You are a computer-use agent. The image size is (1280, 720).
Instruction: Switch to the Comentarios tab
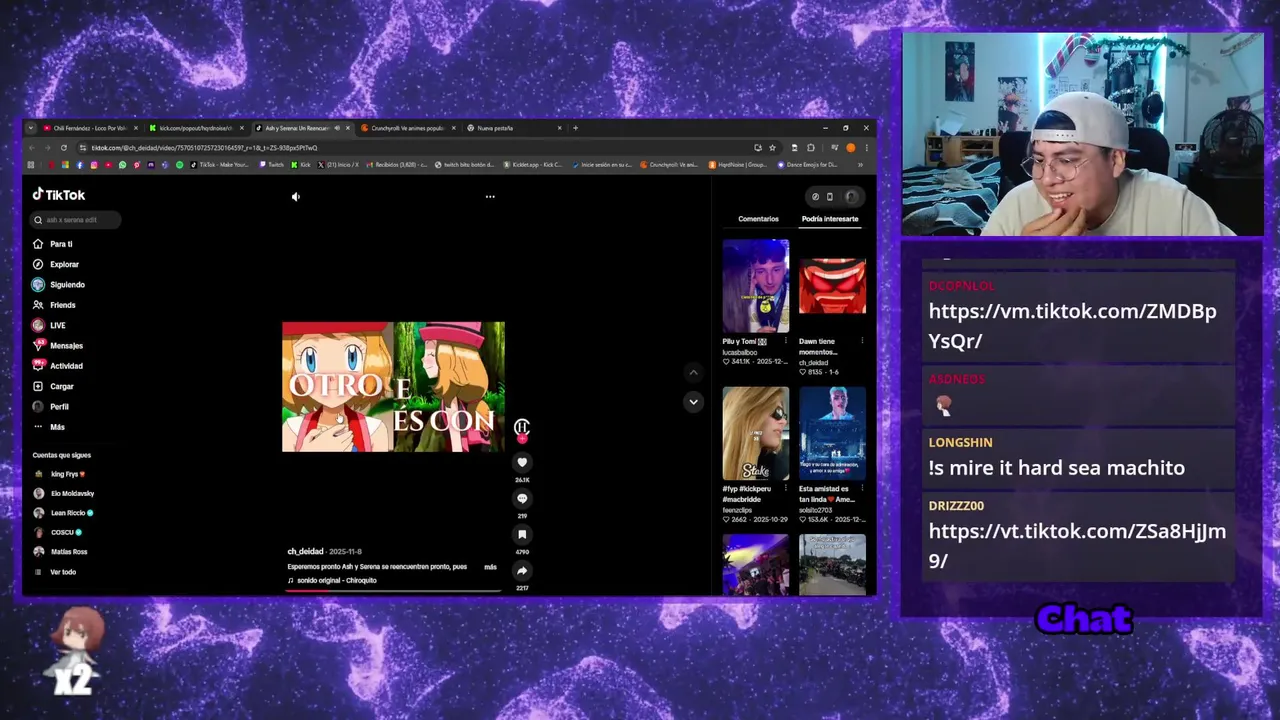pos(758,219)
